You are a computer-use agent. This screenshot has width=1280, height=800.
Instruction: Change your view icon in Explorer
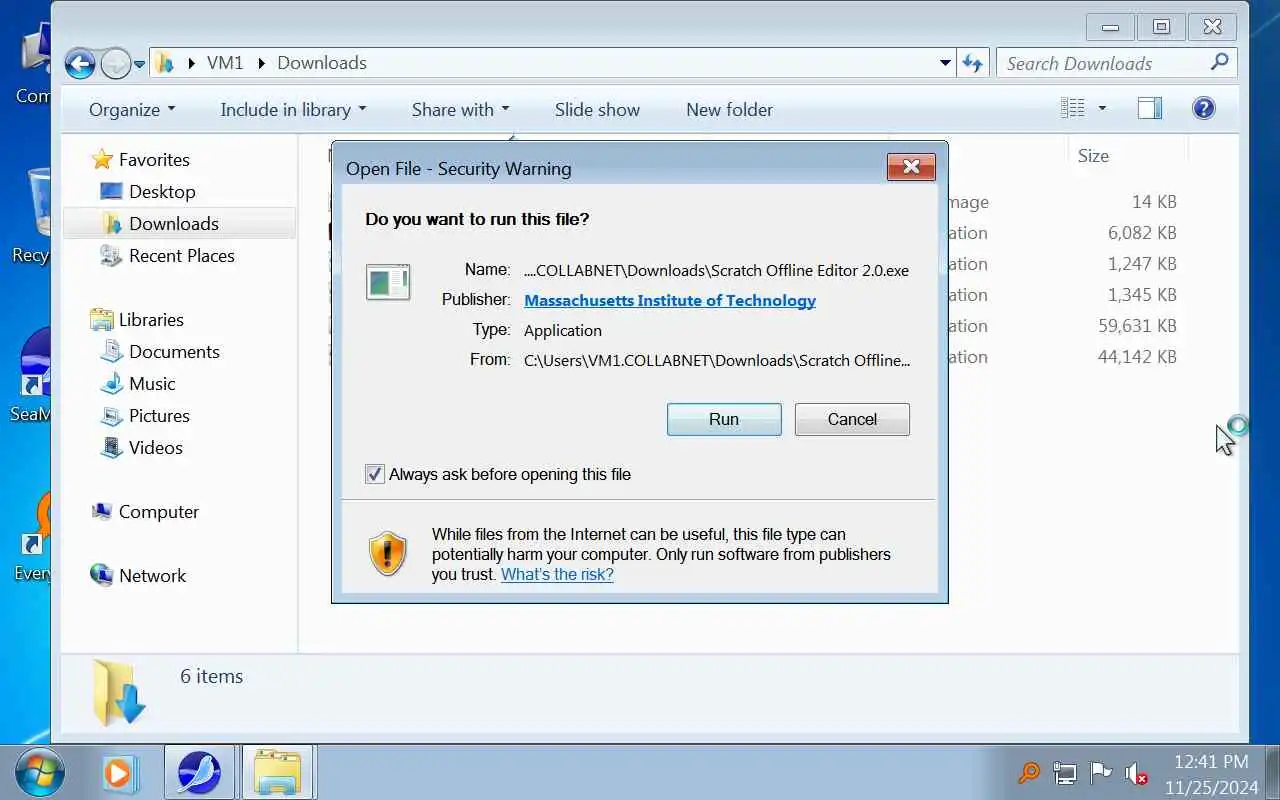pyautogui.click(x=1073, y=108)
